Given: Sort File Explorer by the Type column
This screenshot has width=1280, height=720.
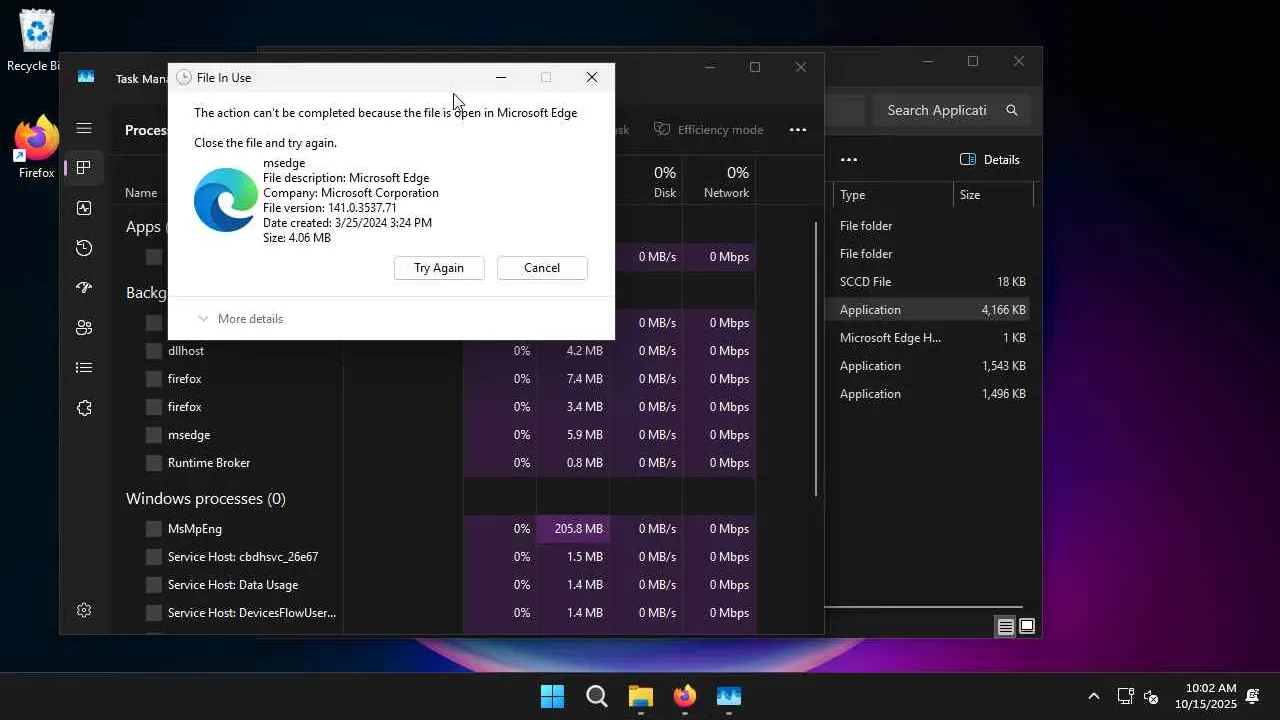Looking at the screenshot, I should (893, 195).
